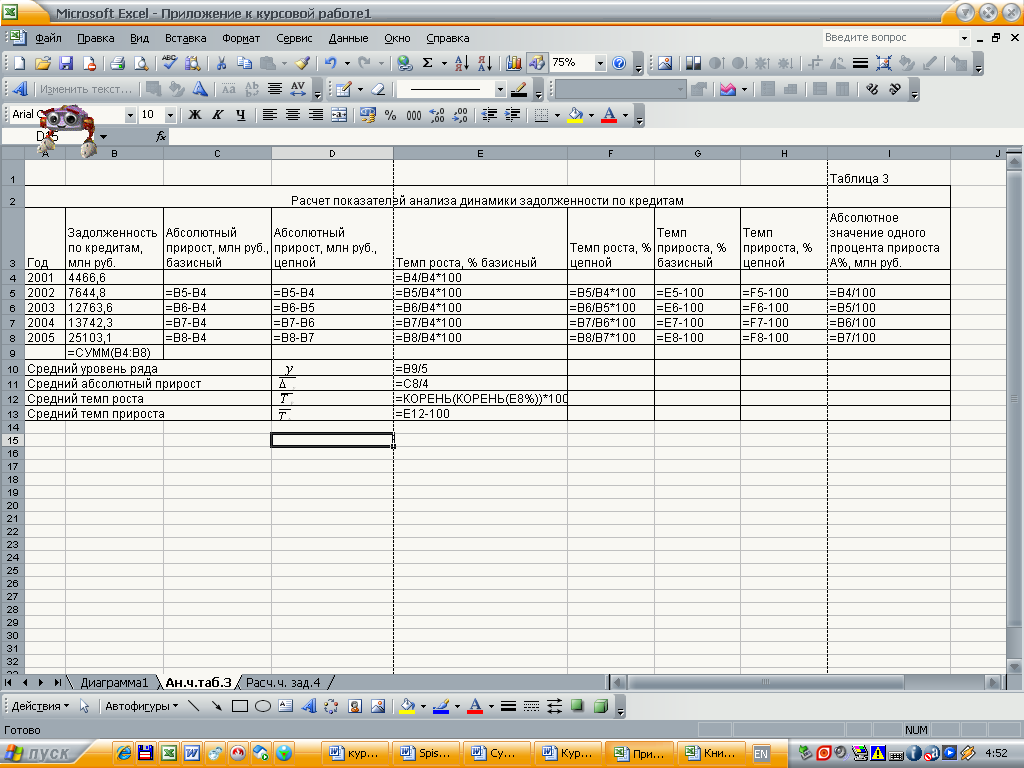The image size is (1024, 768).
Task: Expand the font size dropdown showing 10
Action: coord(170,115)
